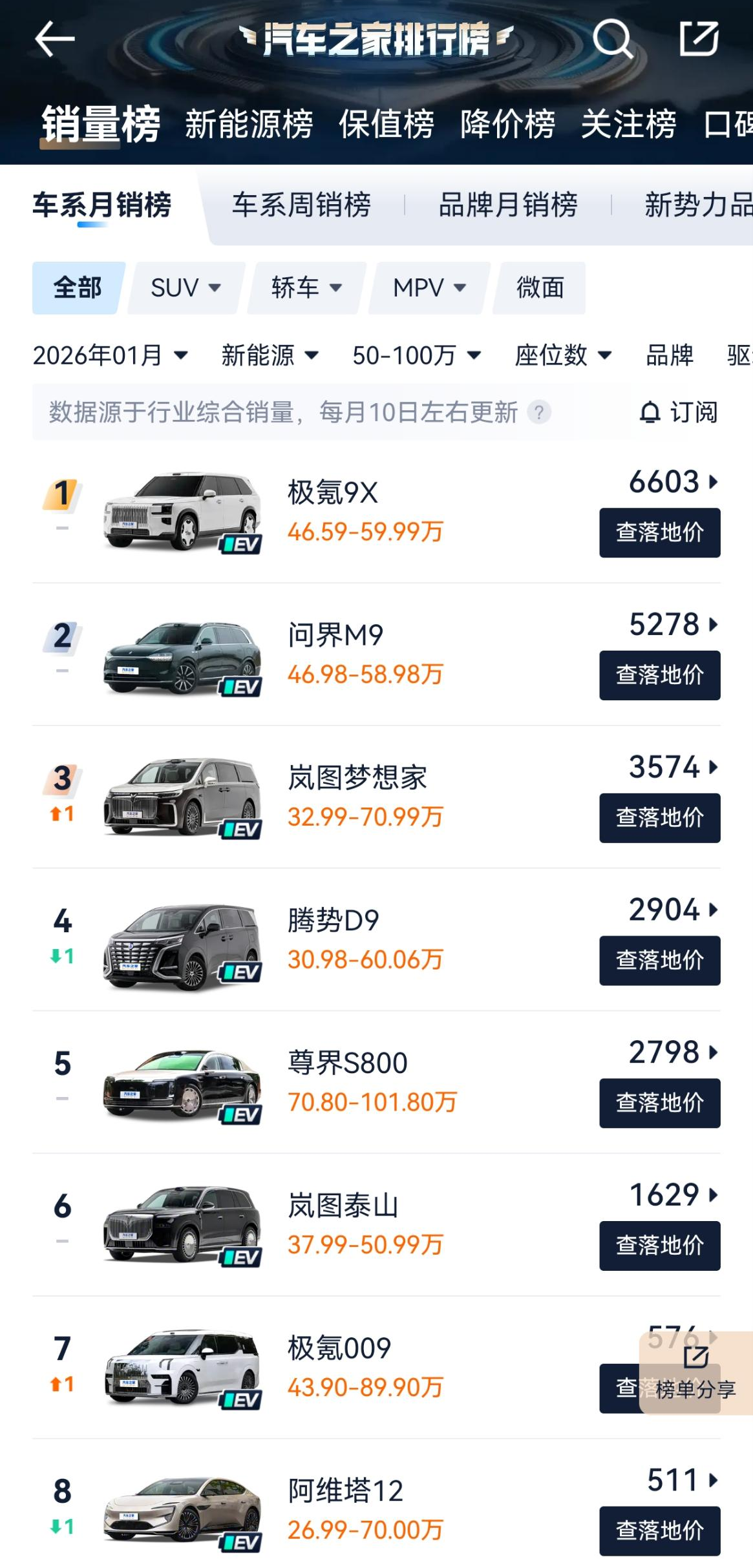Tap the subscribe bell icon
Viewport: 753px width, 1568px height.
click(x=650, y=412)
